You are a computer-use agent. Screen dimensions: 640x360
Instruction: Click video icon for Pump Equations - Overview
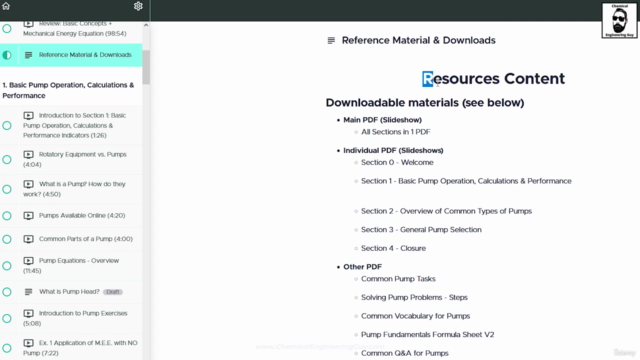coord(28,260)
